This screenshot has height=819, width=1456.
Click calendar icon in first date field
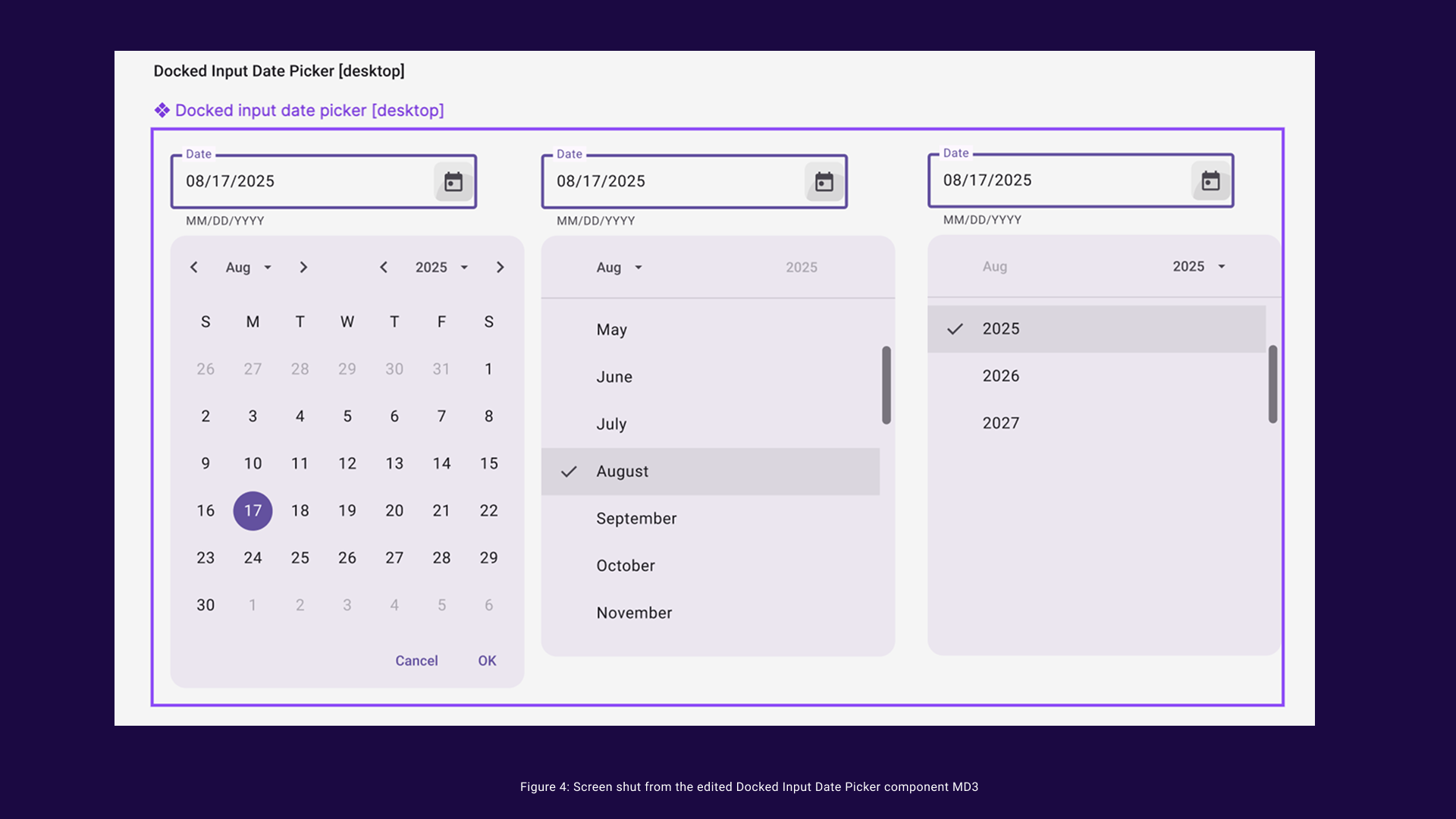(x=453, y=182)
